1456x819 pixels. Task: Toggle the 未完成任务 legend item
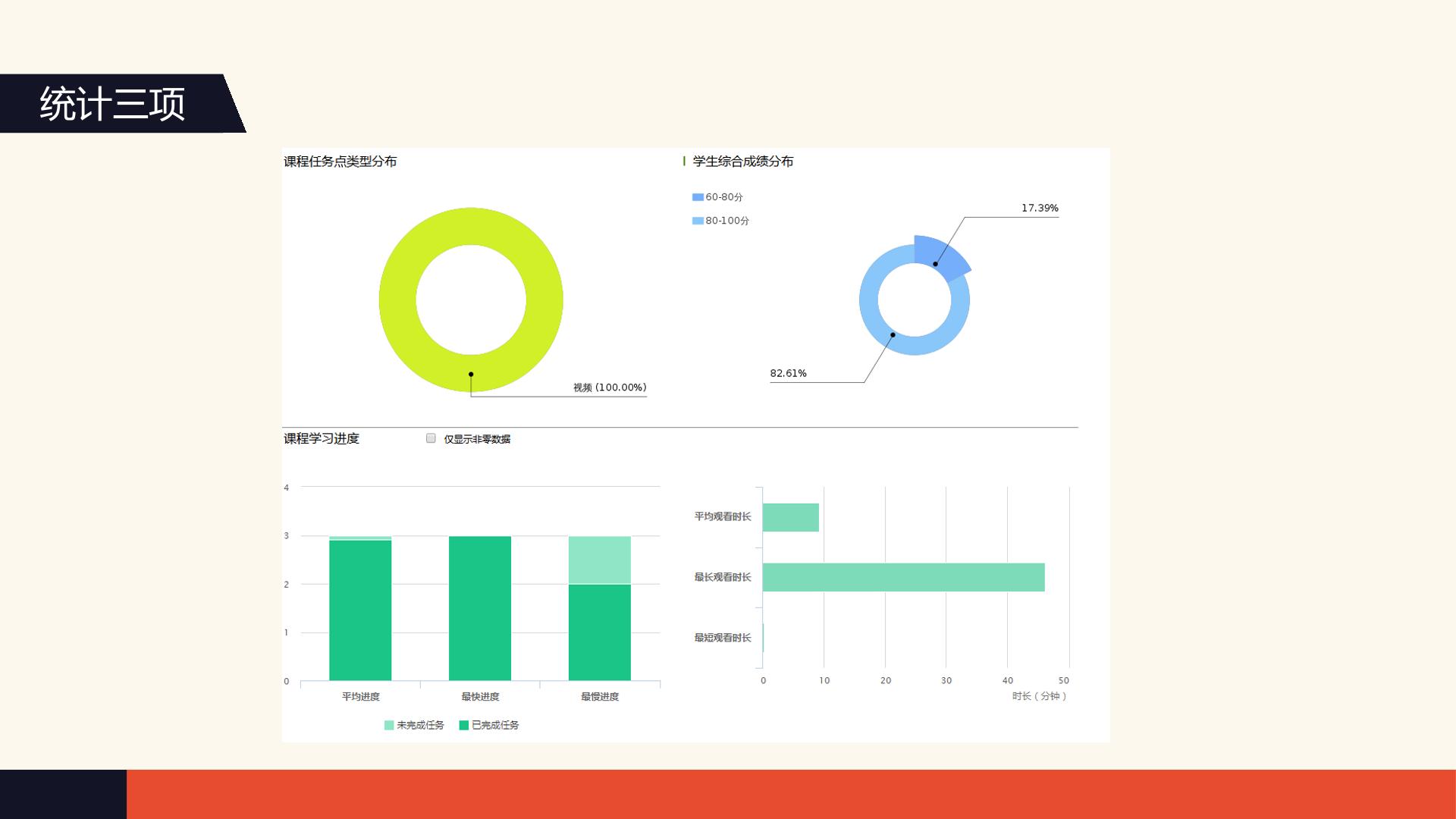point(414,725)
